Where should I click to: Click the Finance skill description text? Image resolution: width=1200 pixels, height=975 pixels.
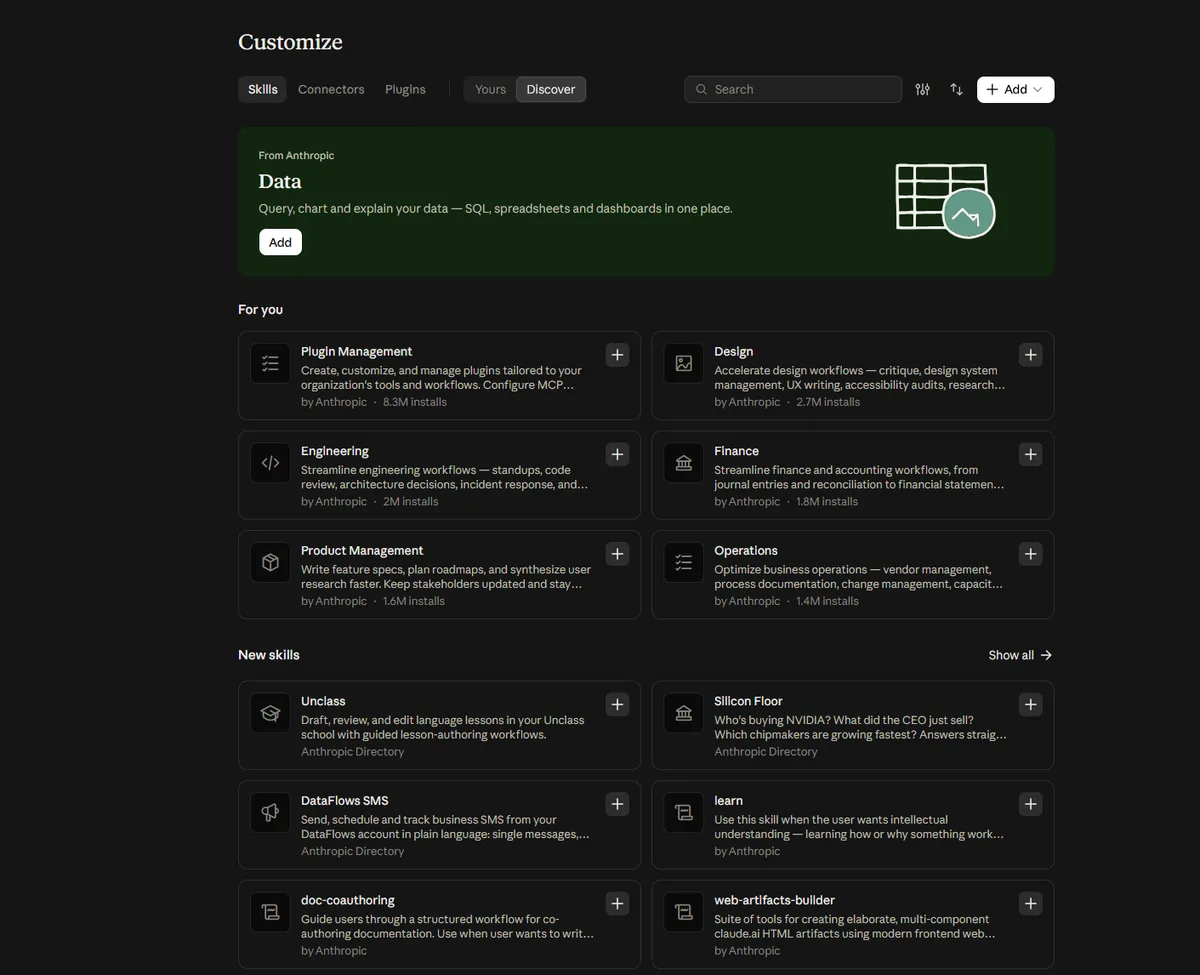859,477
